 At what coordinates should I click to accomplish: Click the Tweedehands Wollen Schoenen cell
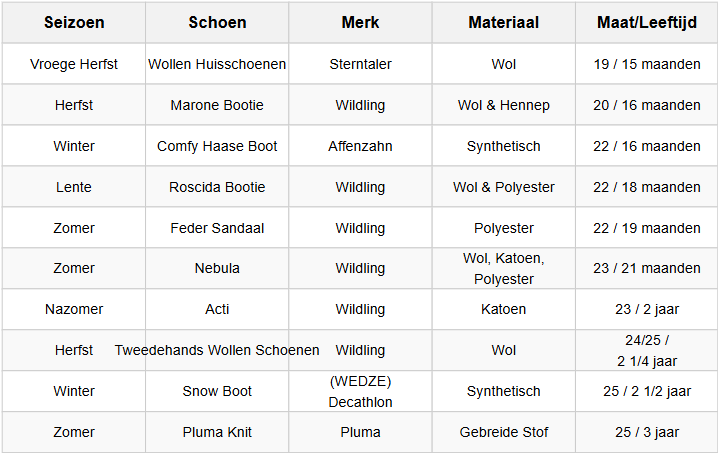pyautogui.click(x=217, y=350)
